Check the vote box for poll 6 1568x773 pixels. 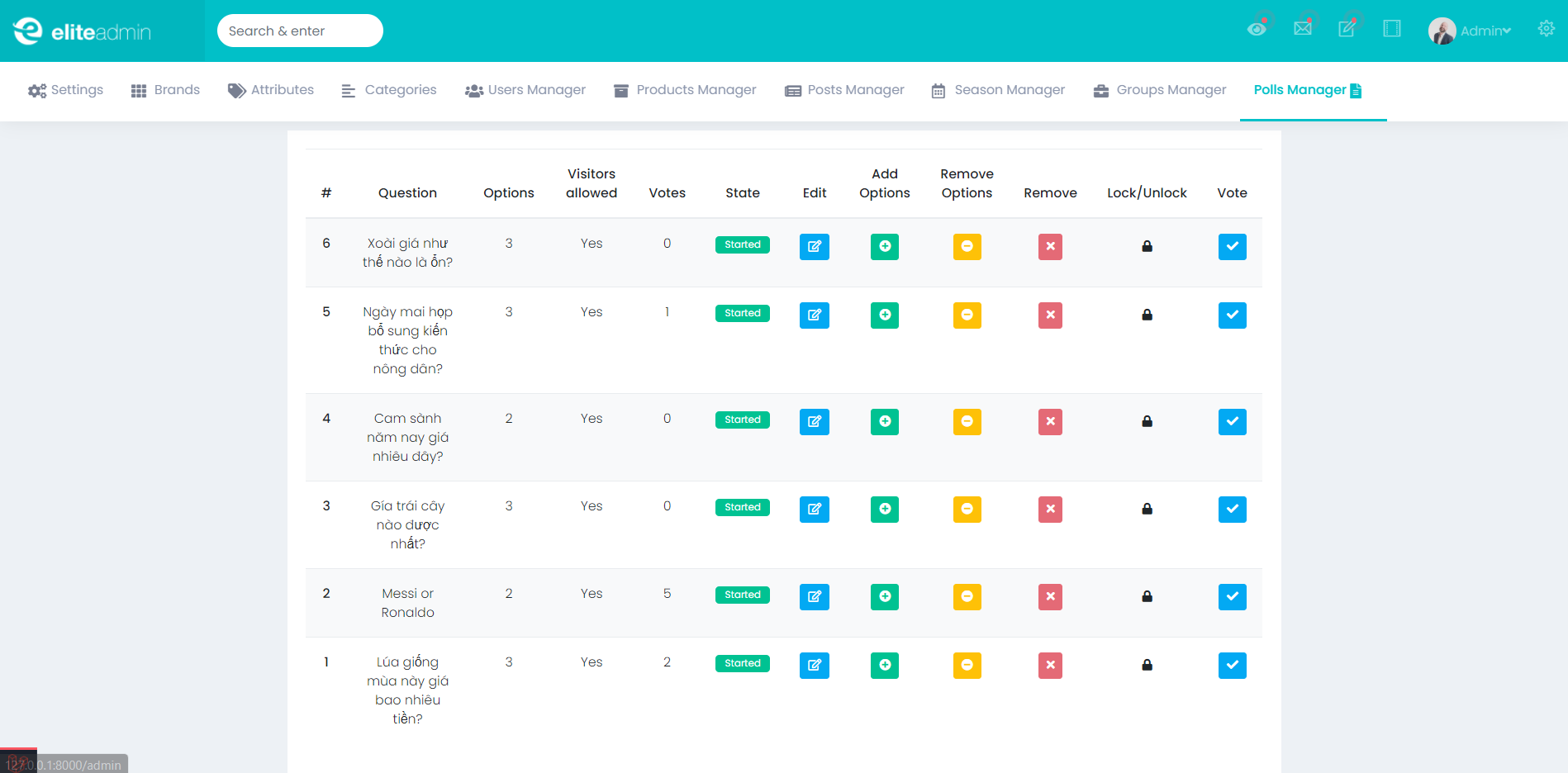[x=1232, y=246]
